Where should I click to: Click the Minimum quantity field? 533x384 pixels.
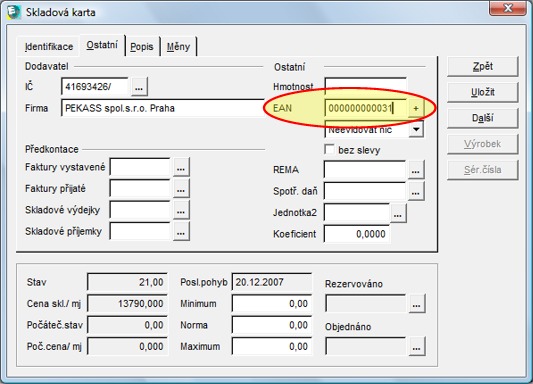click(272, 303)
